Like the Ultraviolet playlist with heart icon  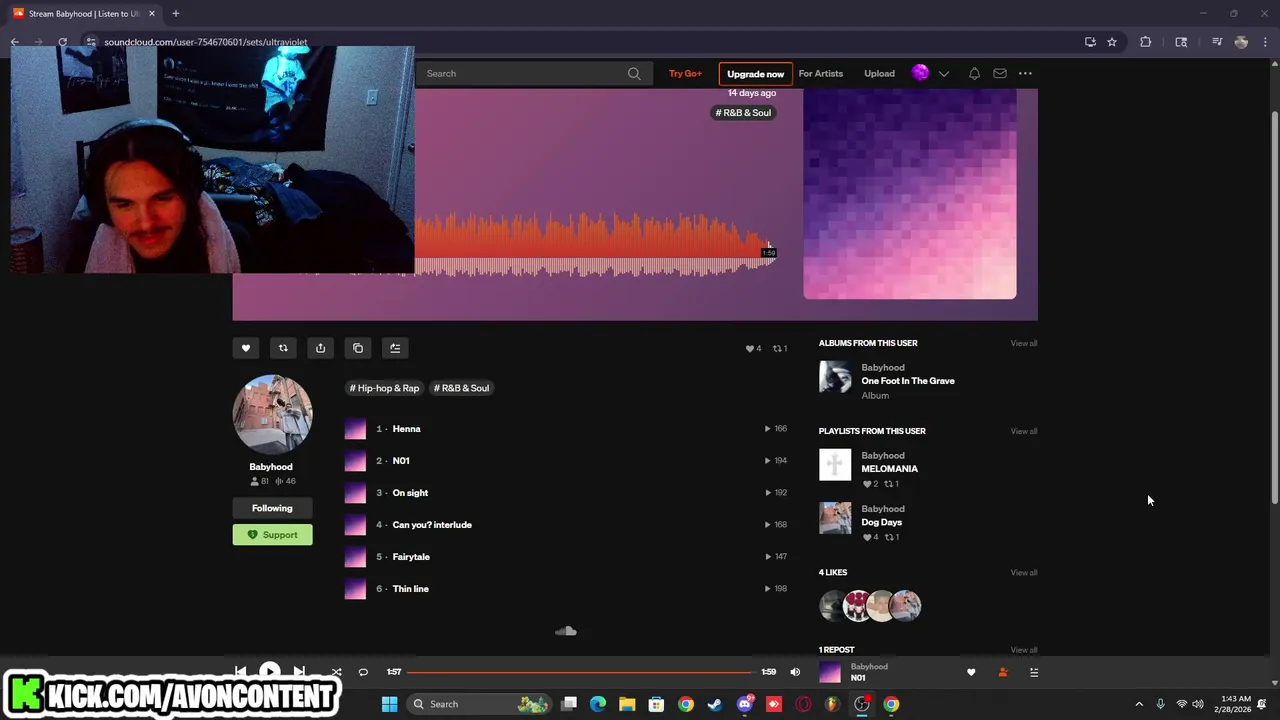point(246,348)
